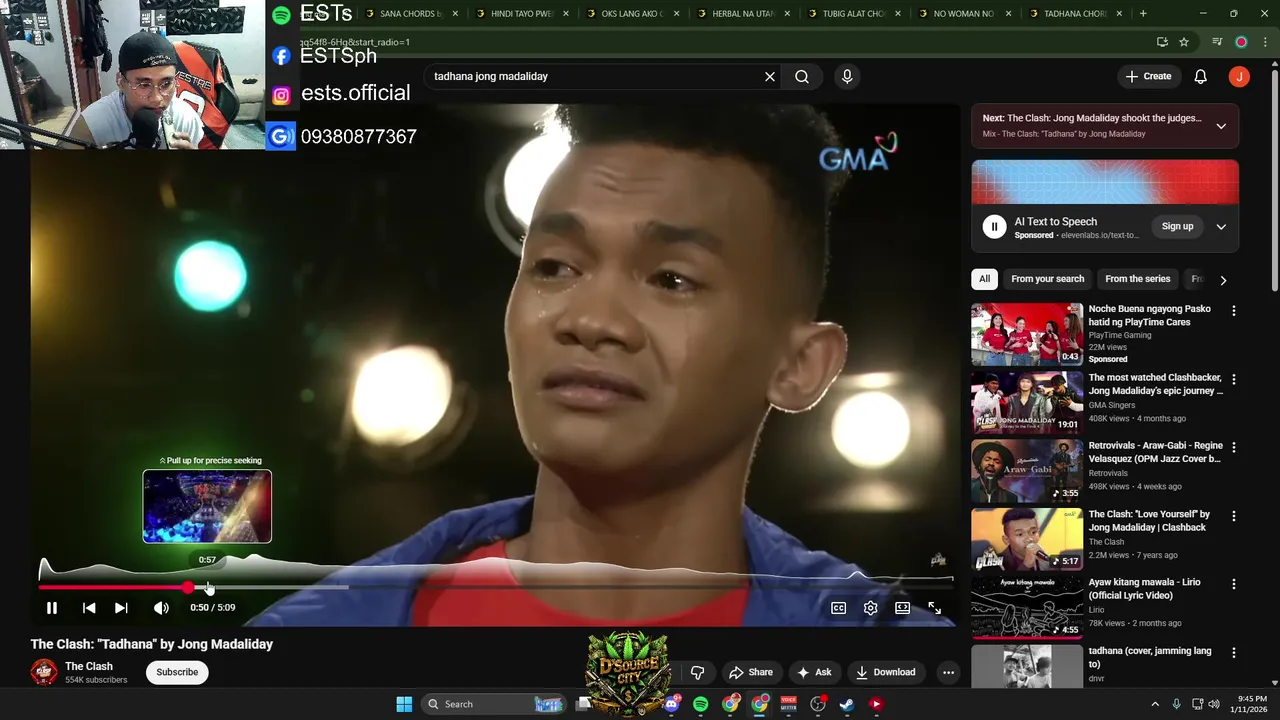The height and width of the screenshot is (720, 1280).
Task: Click the Create button
Action: (1148, 76)
